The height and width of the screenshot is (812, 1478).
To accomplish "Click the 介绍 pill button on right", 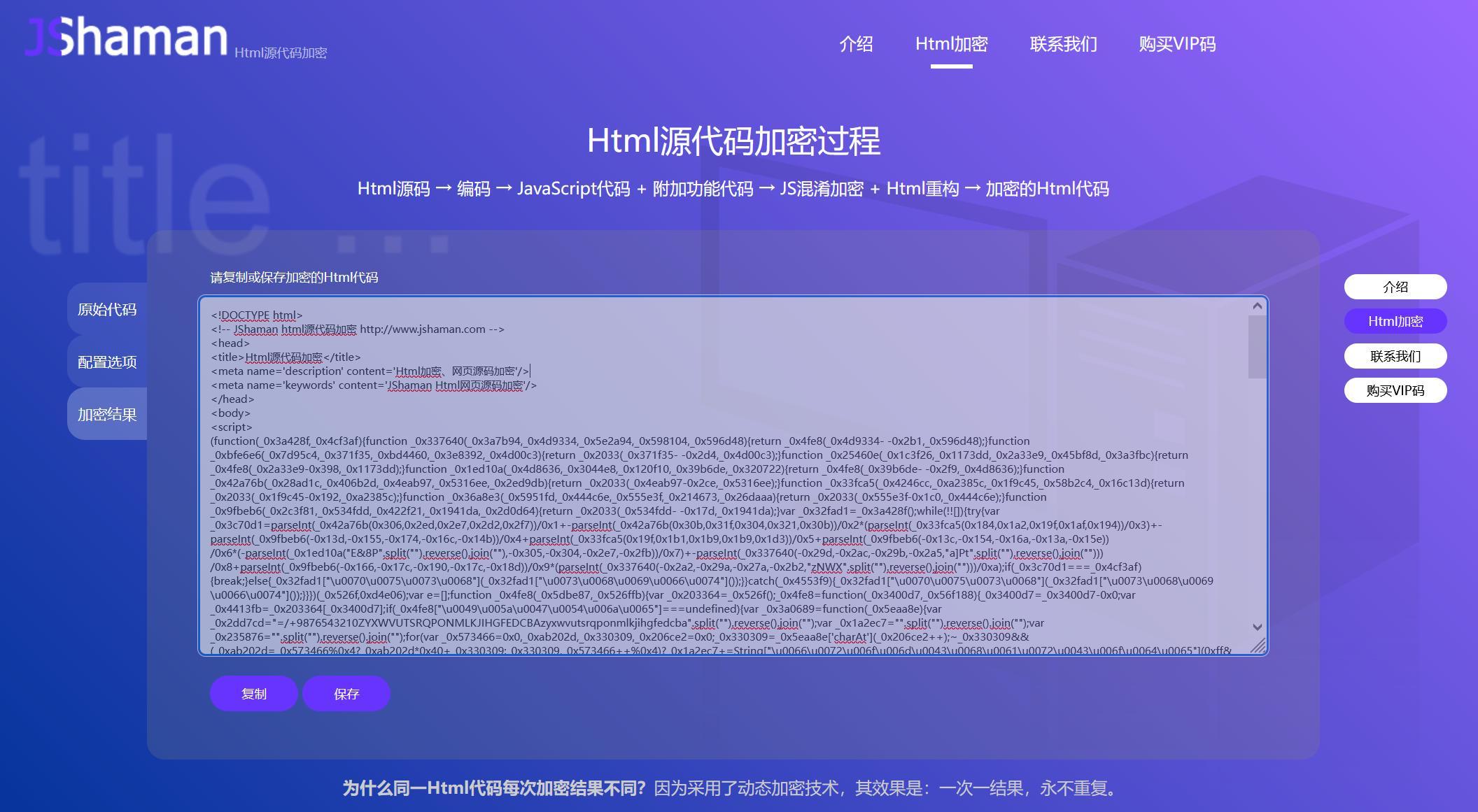I will click(1395, 287).
